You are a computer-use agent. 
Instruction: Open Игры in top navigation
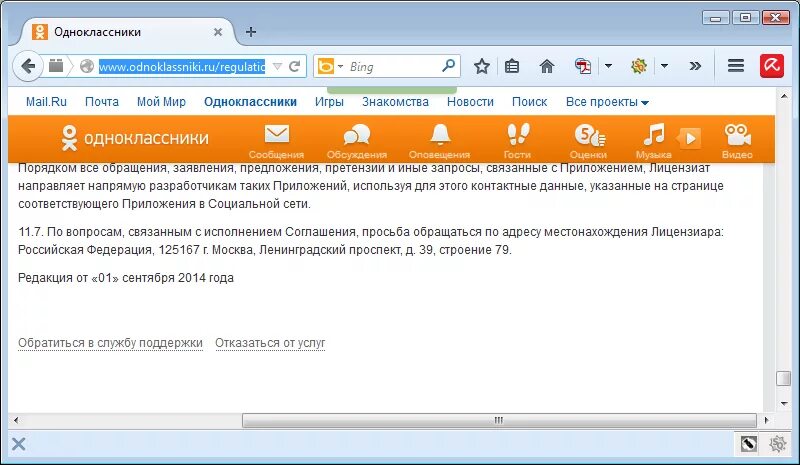point(329,102)
